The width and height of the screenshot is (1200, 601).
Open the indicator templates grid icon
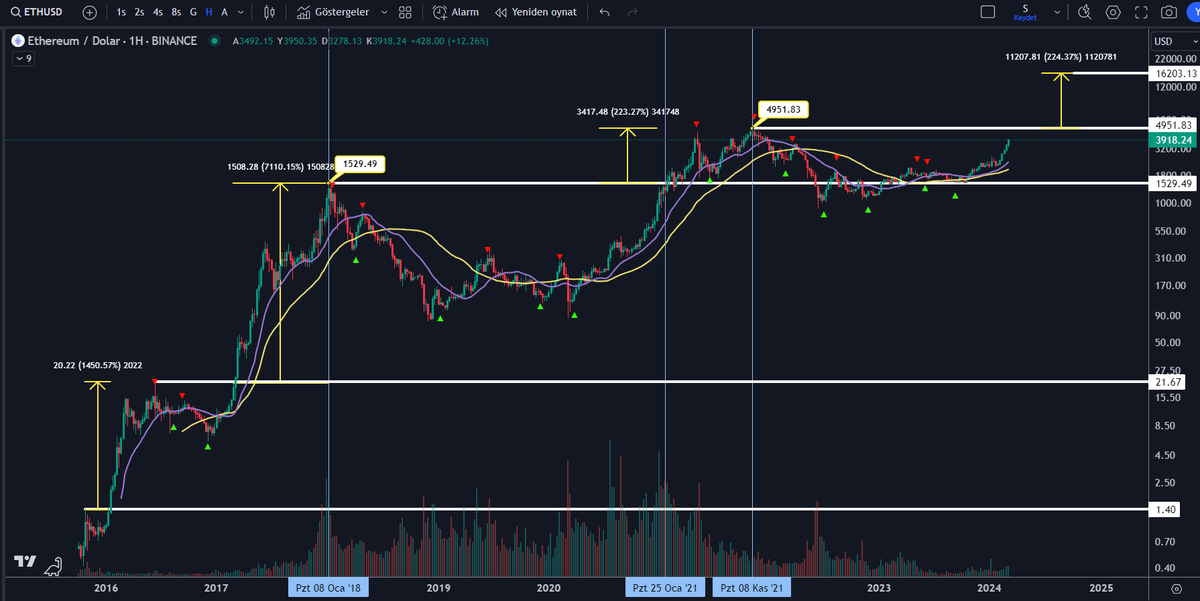(x=404, y=12)
